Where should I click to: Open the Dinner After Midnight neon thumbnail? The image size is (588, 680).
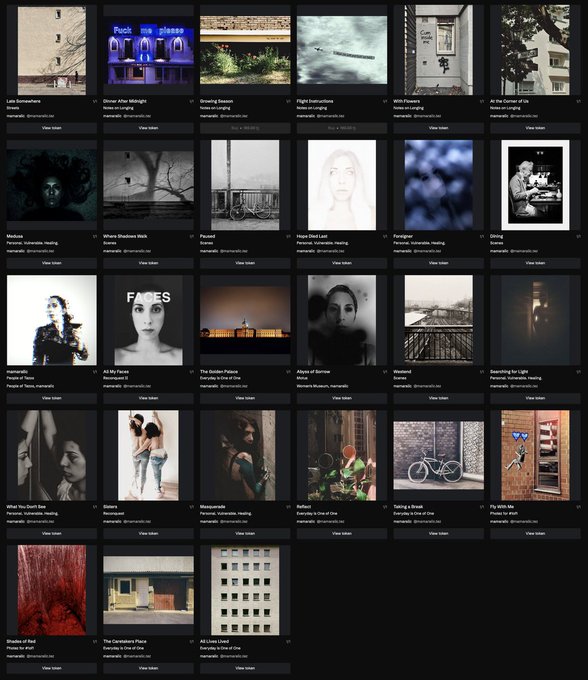coord(148,50)
